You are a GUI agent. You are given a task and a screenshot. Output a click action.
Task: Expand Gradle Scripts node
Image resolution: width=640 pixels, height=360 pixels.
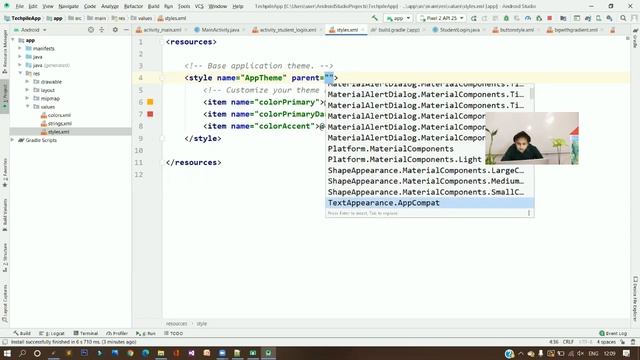tap(13, 140)
